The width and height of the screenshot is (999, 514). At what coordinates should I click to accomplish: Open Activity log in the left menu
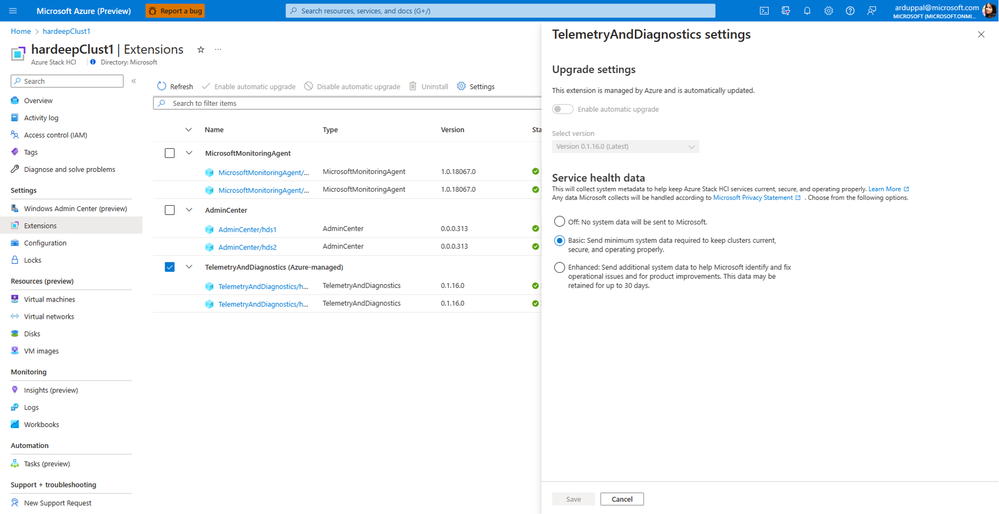41,118
